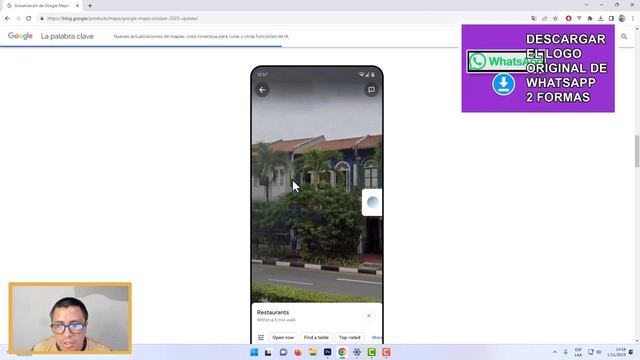Switch to Chrome in the taskbar
640x360 pixels.
coord(342,352)
